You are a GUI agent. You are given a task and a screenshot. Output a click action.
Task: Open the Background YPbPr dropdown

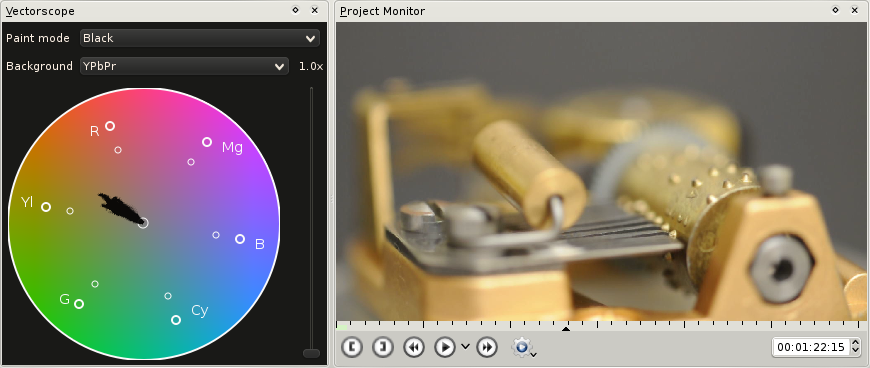[x=184, y=66]
